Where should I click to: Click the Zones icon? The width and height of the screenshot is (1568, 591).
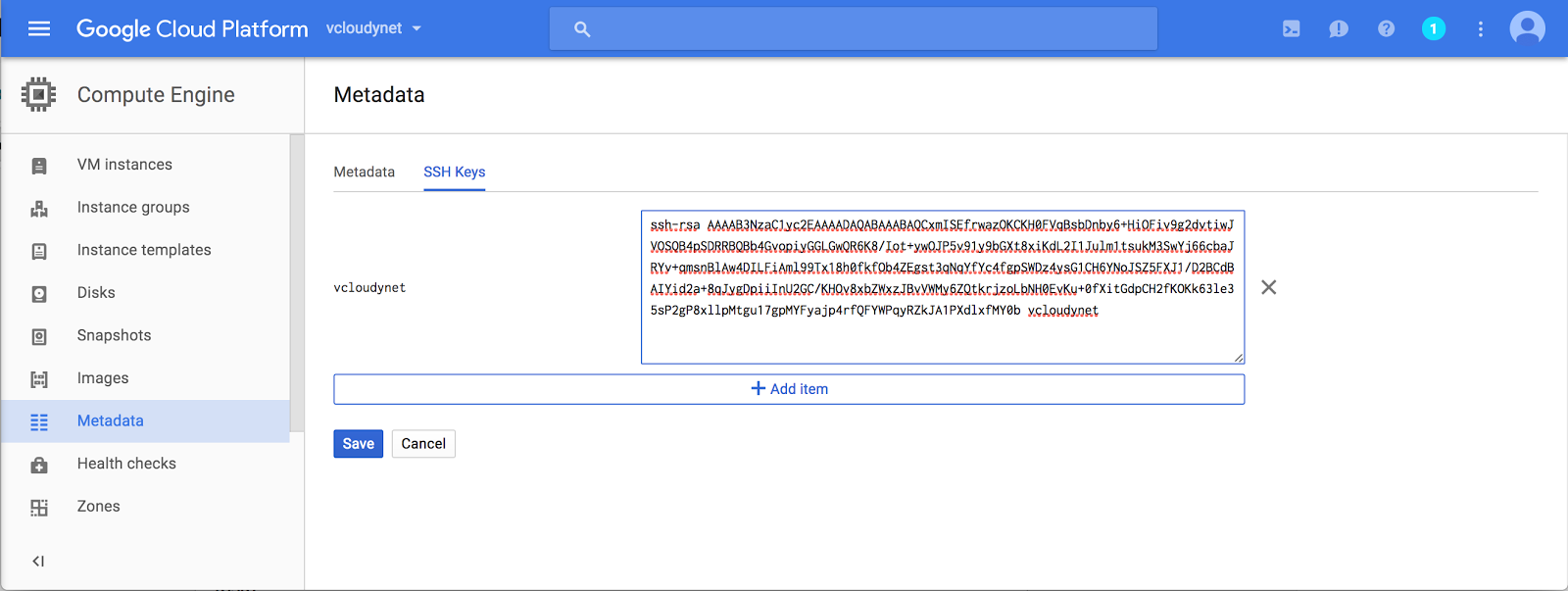point(39,508)
